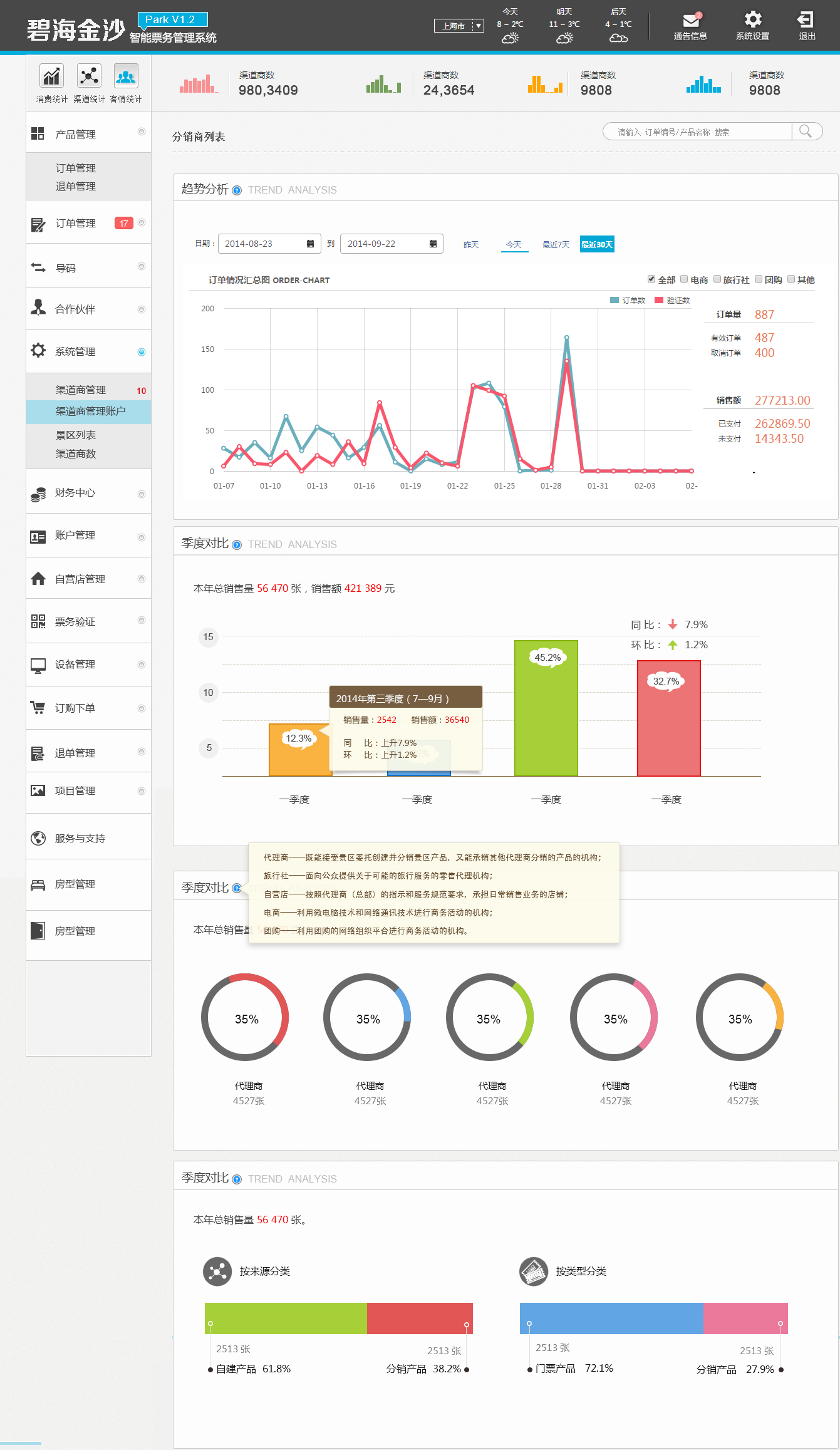Click the 渠道统计 network icon
The image size is (840, 1450).
coord(89,76)
